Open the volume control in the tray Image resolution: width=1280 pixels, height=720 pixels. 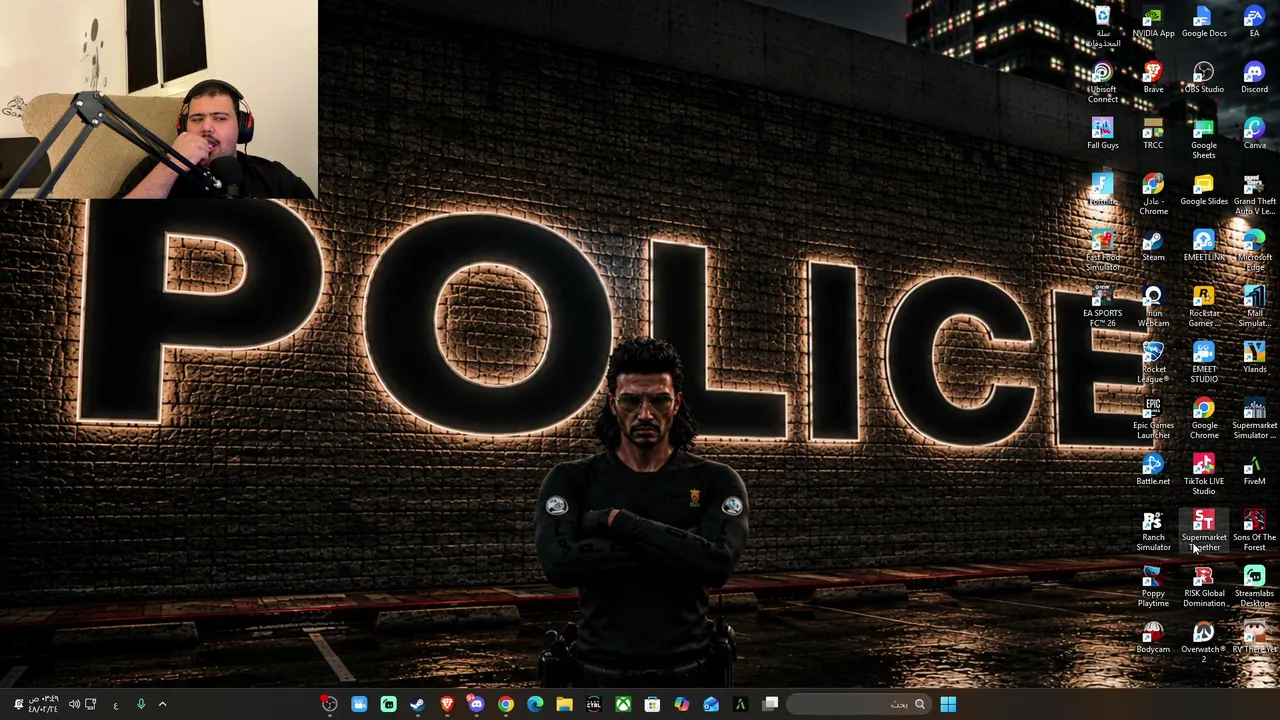point(74,704)
